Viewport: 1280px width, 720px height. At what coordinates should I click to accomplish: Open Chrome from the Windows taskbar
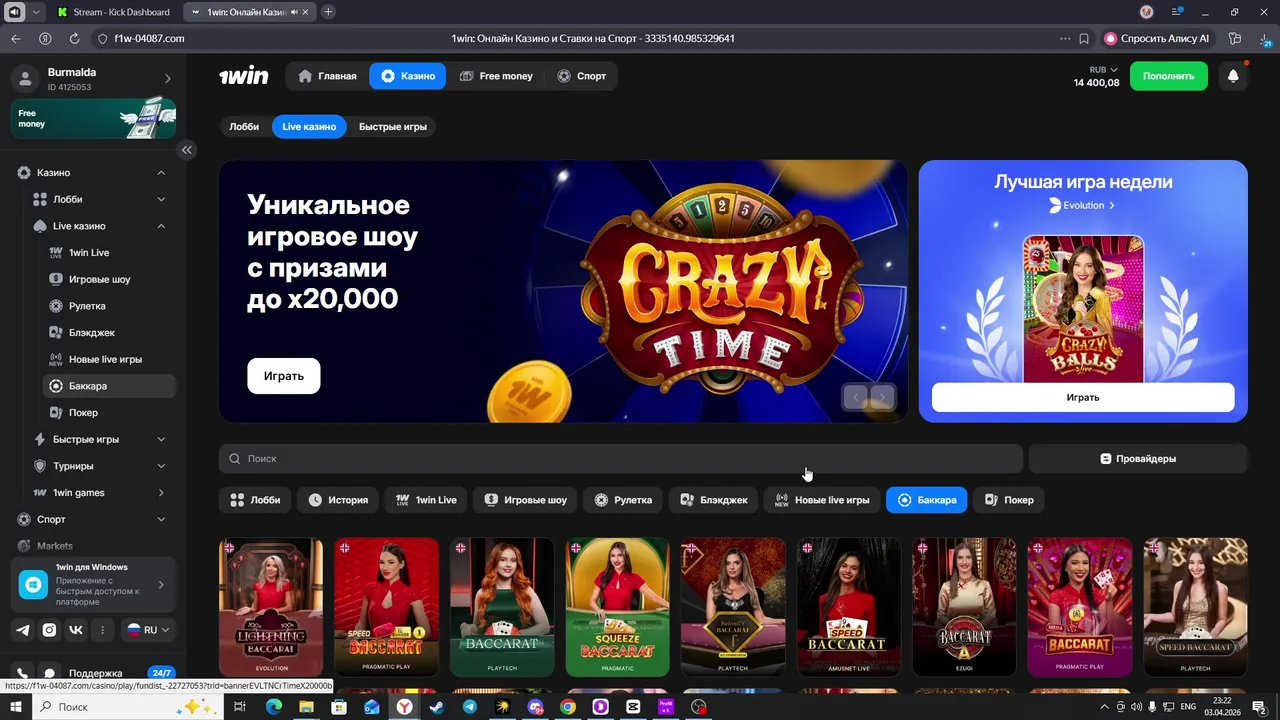click(568, 707)
